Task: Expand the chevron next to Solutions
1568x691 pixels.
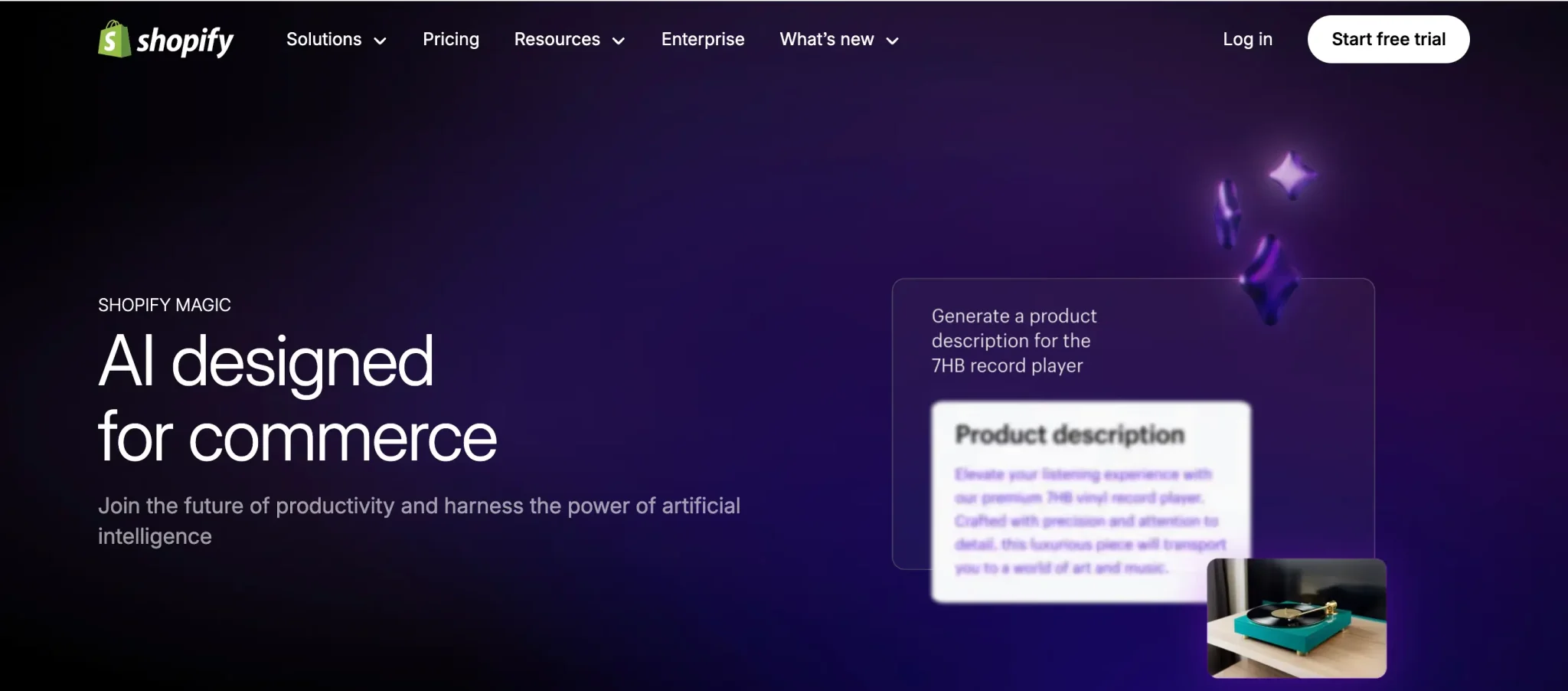Action: (381, 41)
